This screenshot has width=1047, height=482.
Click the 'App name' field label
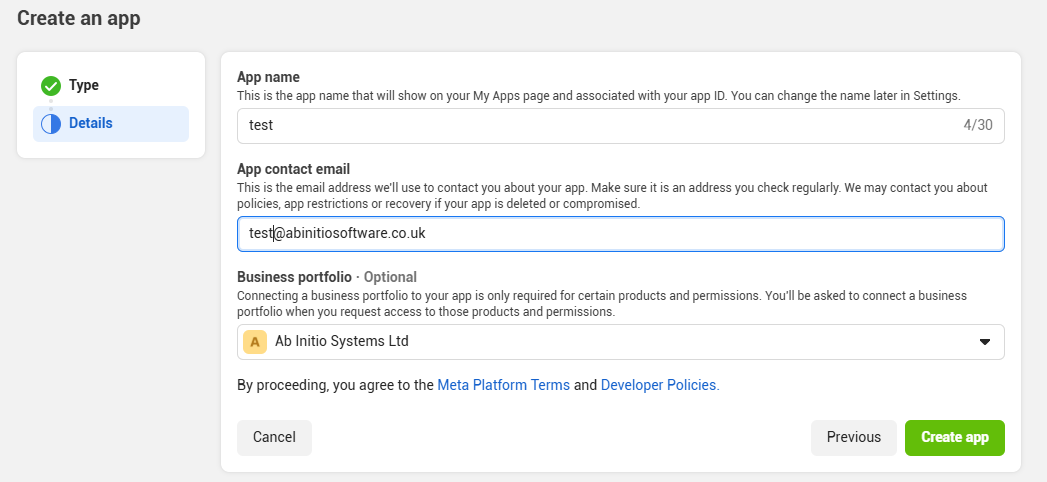click(x=268, y=77)
